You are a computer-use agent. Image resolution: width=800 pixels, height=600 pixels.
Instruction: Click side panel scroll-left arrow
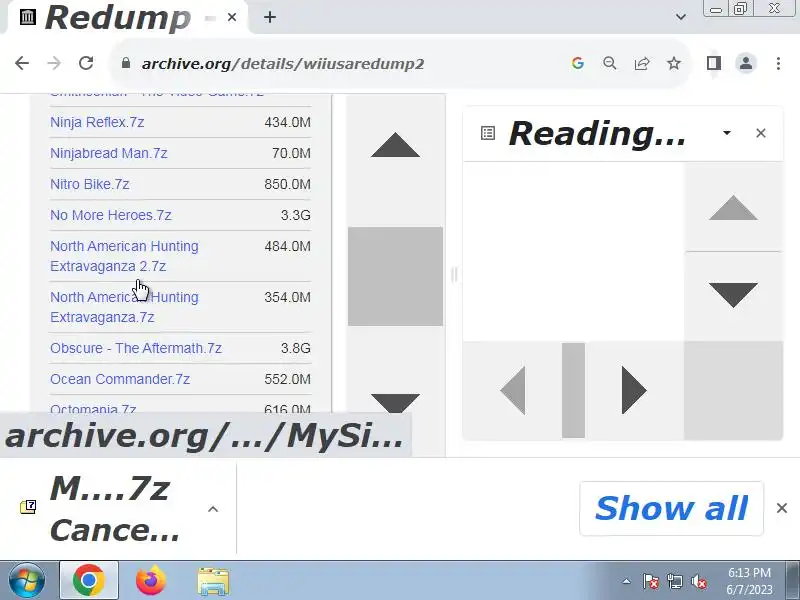click(x=513, y=390)
